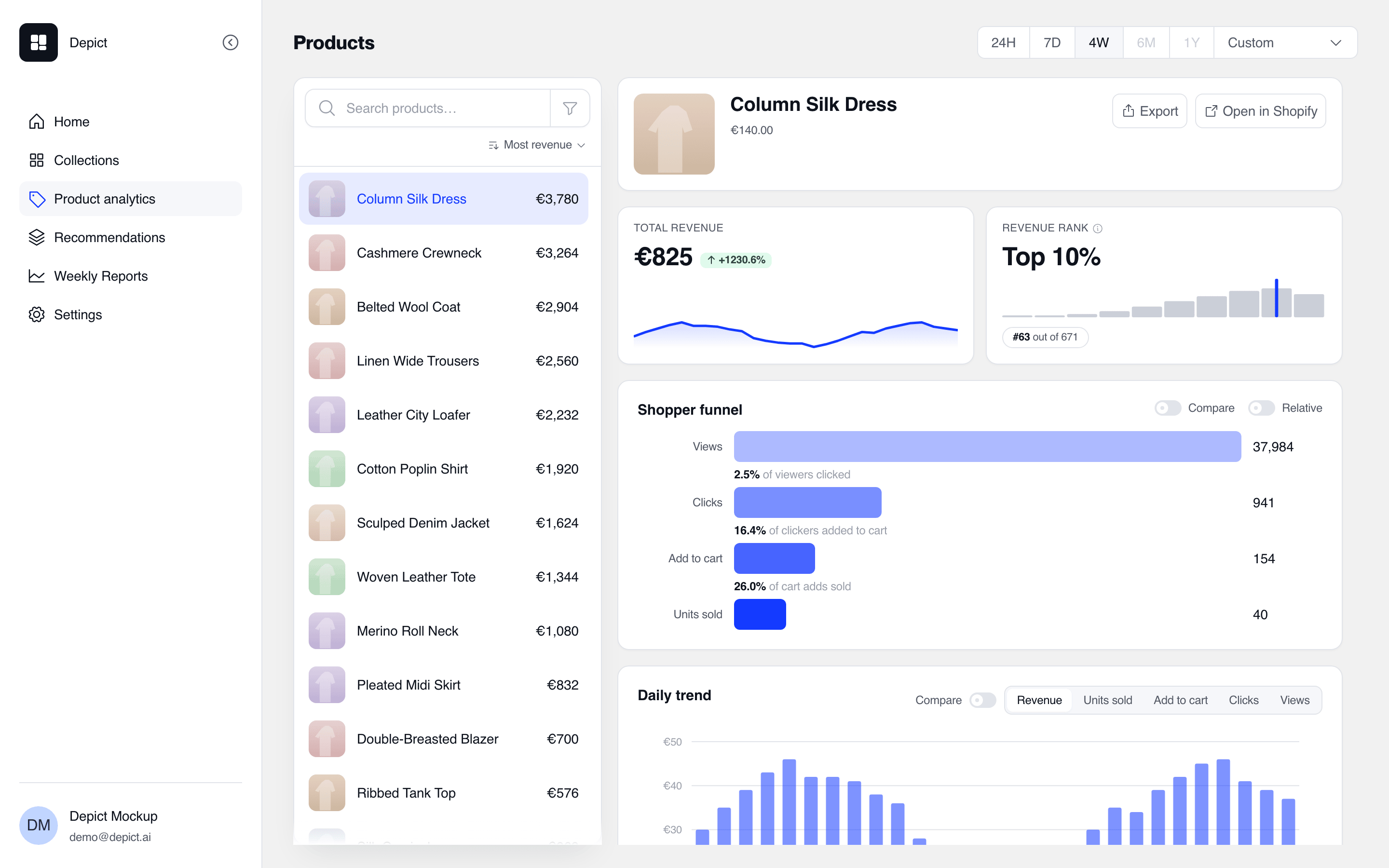Click the Views funnel bar

click(x=987, y=447)
